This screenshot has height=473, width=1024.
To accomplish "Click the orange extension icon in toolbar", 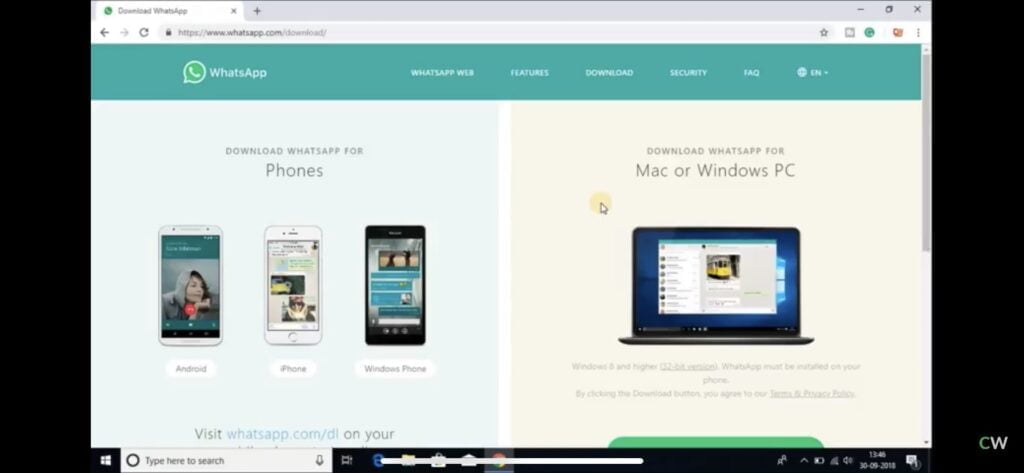I will coord(897,32).
